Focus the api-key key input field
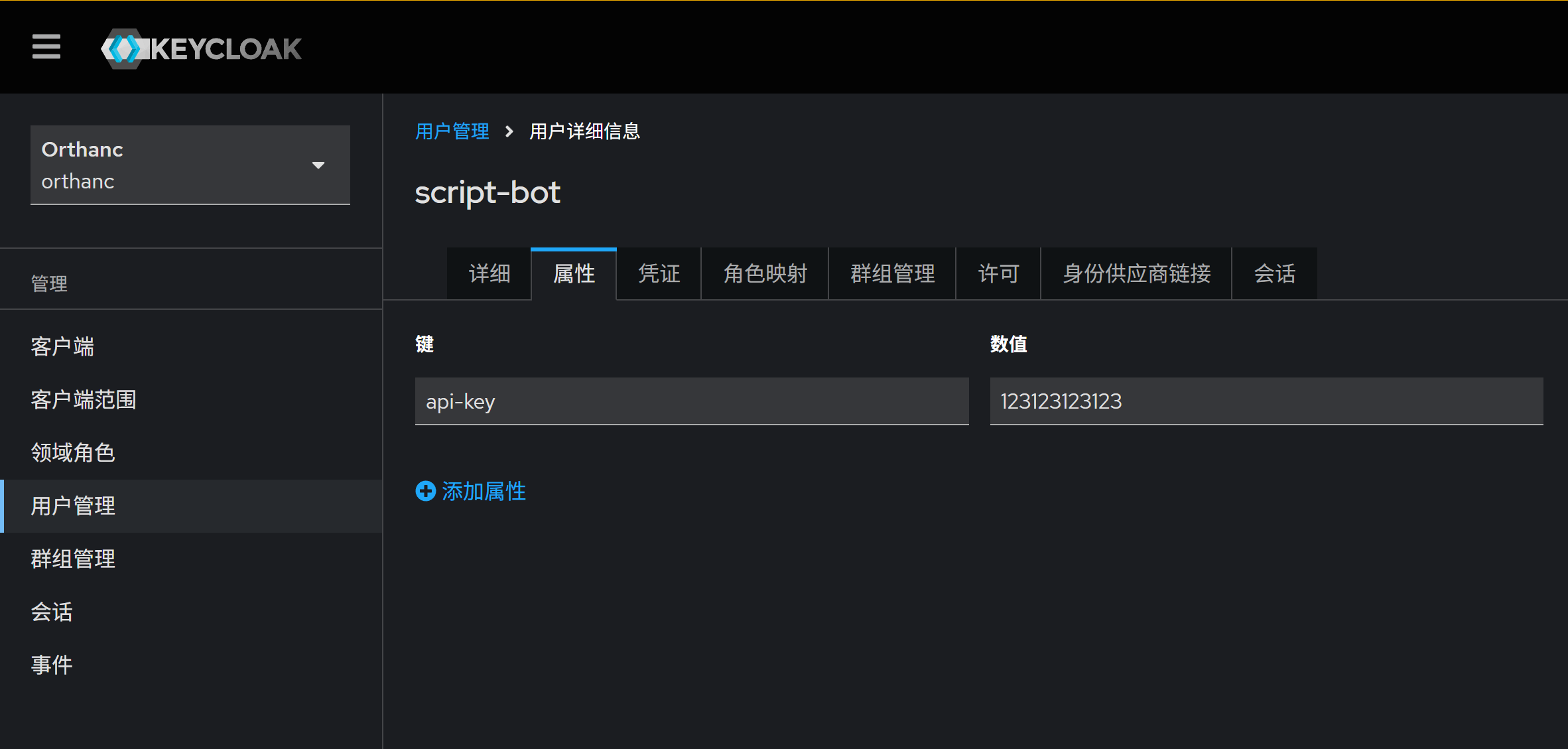 (x=691, y=401)
